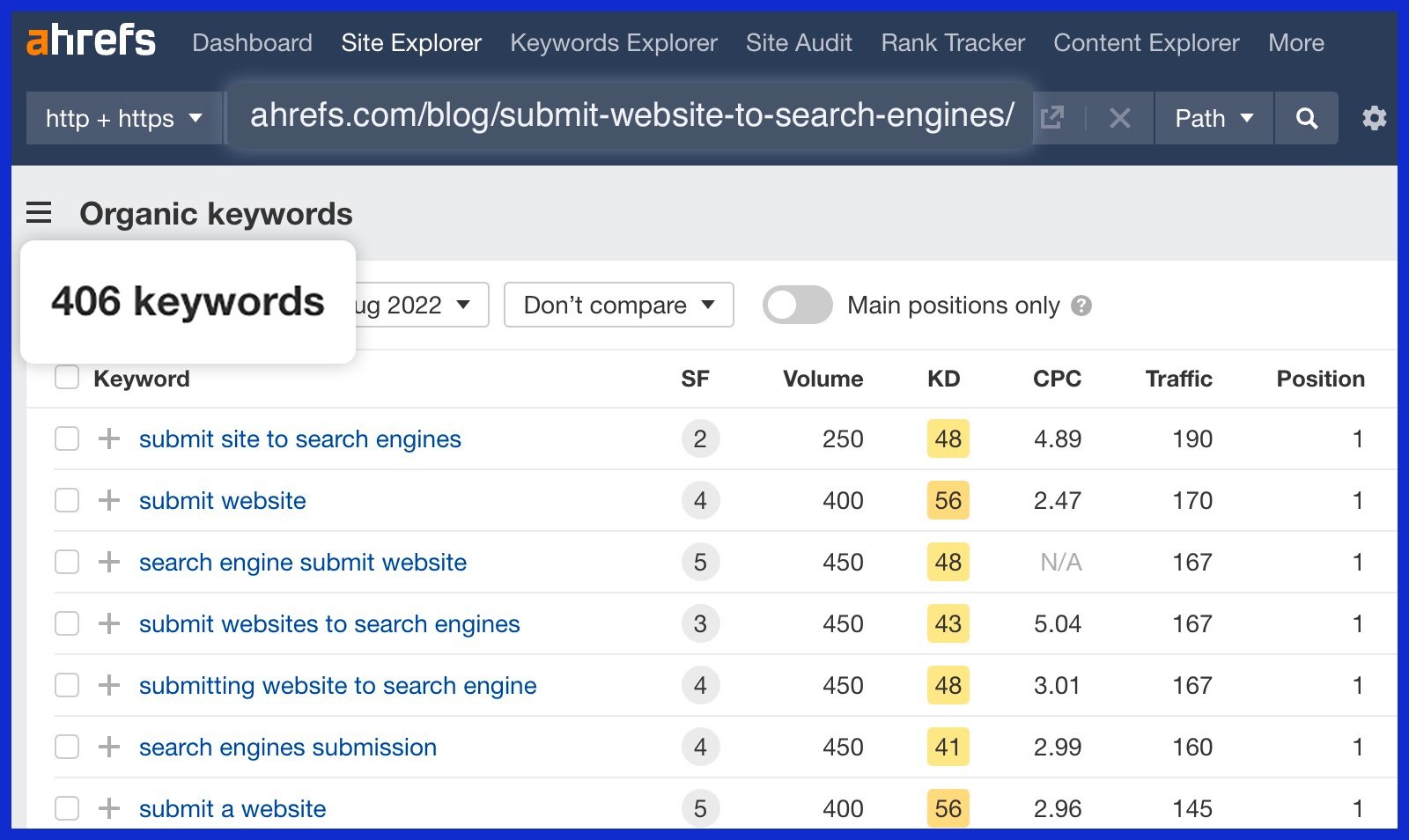1409x840 pixels.
Task: Open the Organic keywords hamburger menu
Action: click(x=38, y=213)
